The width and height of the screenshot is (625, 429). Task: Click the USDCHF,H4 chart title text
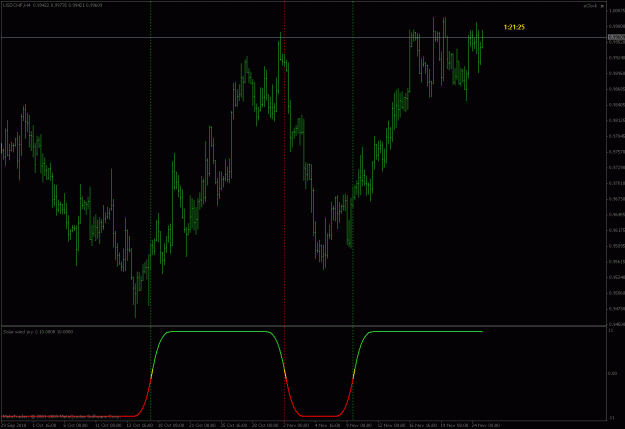16,5
